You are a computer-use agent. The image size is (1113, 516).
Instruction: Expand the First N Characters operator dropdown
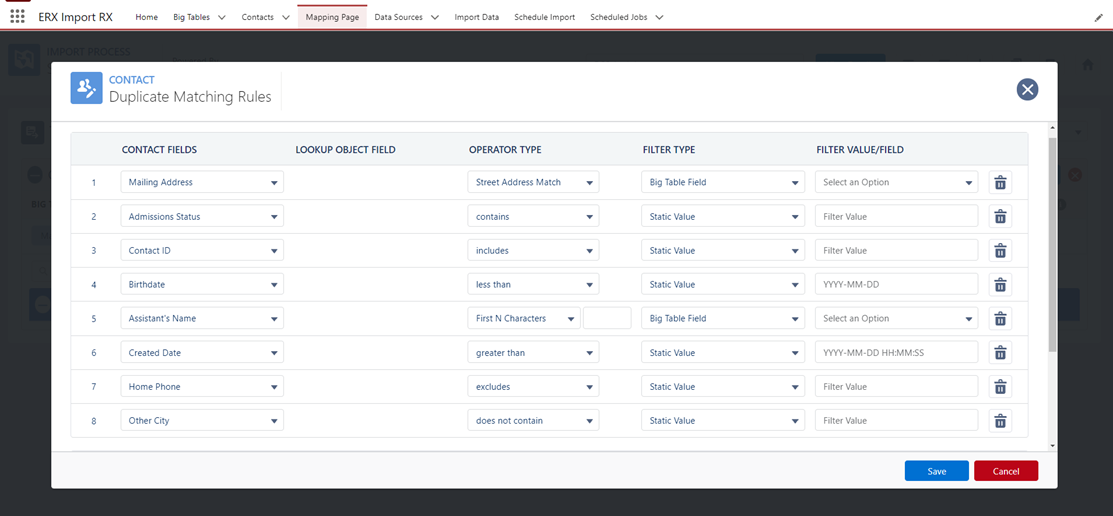click(x=523, y=318)
